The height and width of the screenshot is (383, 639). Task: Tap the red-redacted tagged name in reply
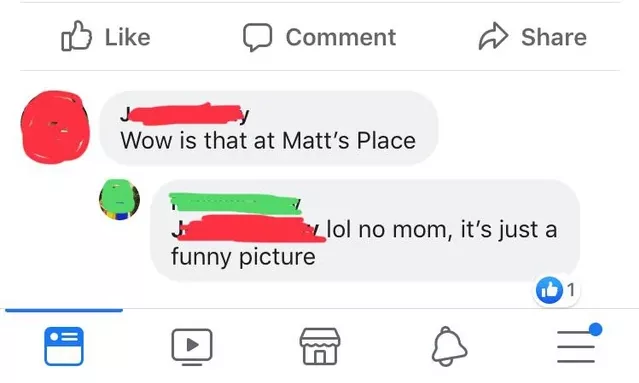[249, 229]
